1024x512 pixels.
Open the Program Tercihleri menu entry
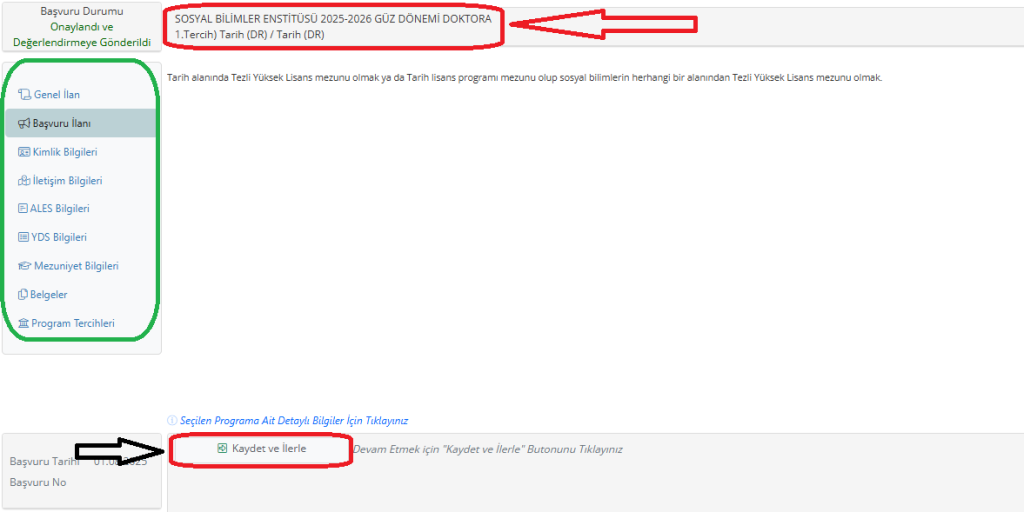[72, 324]
